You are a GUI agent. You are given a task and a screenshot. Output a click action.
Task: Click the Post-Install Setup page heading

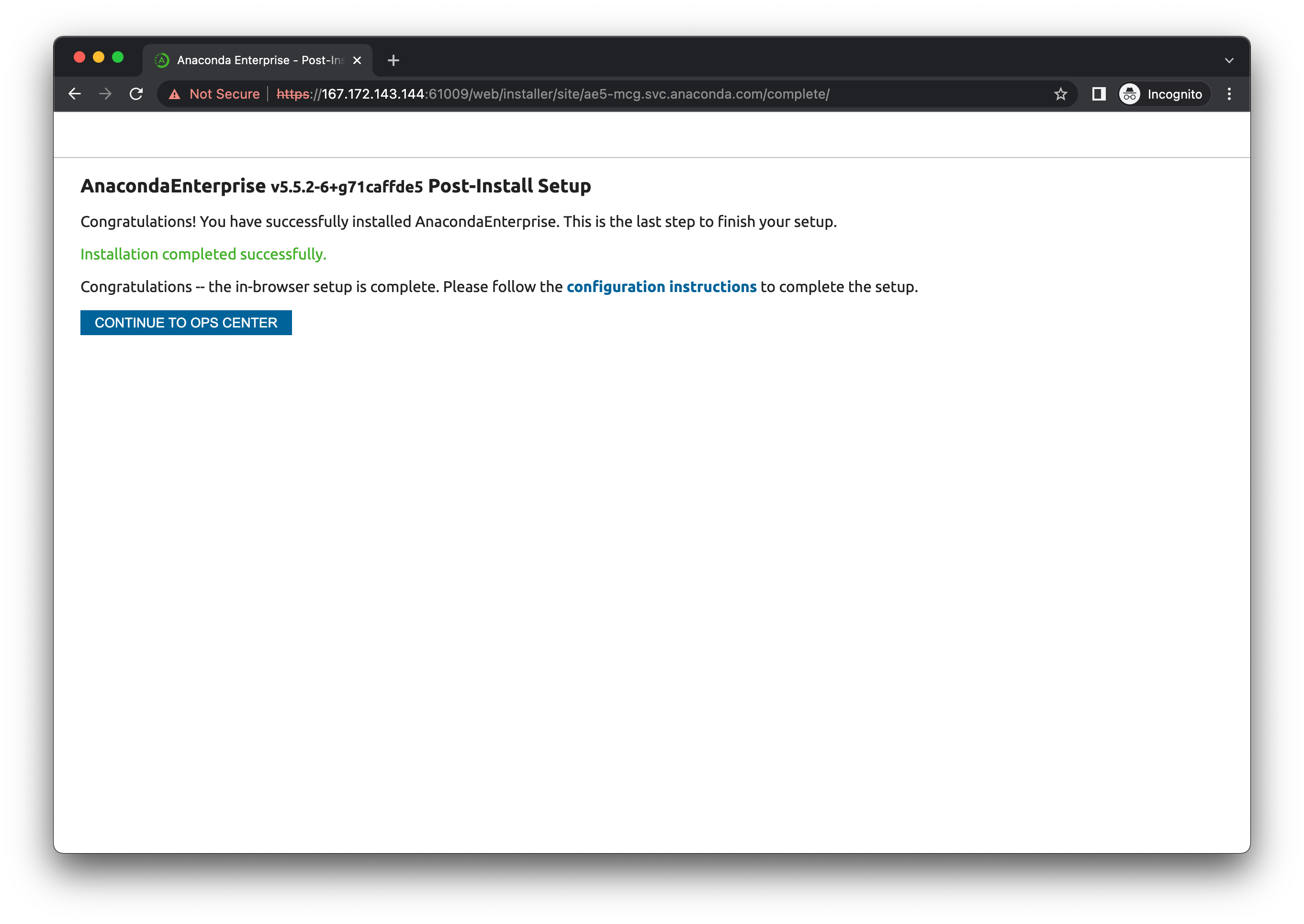pos(336,186)
